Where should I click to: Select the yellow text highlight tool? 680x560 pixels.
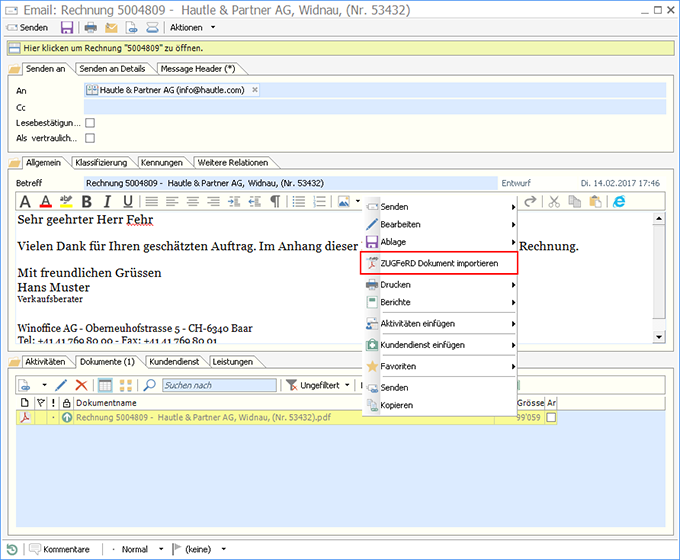click(x=66, y=202)
